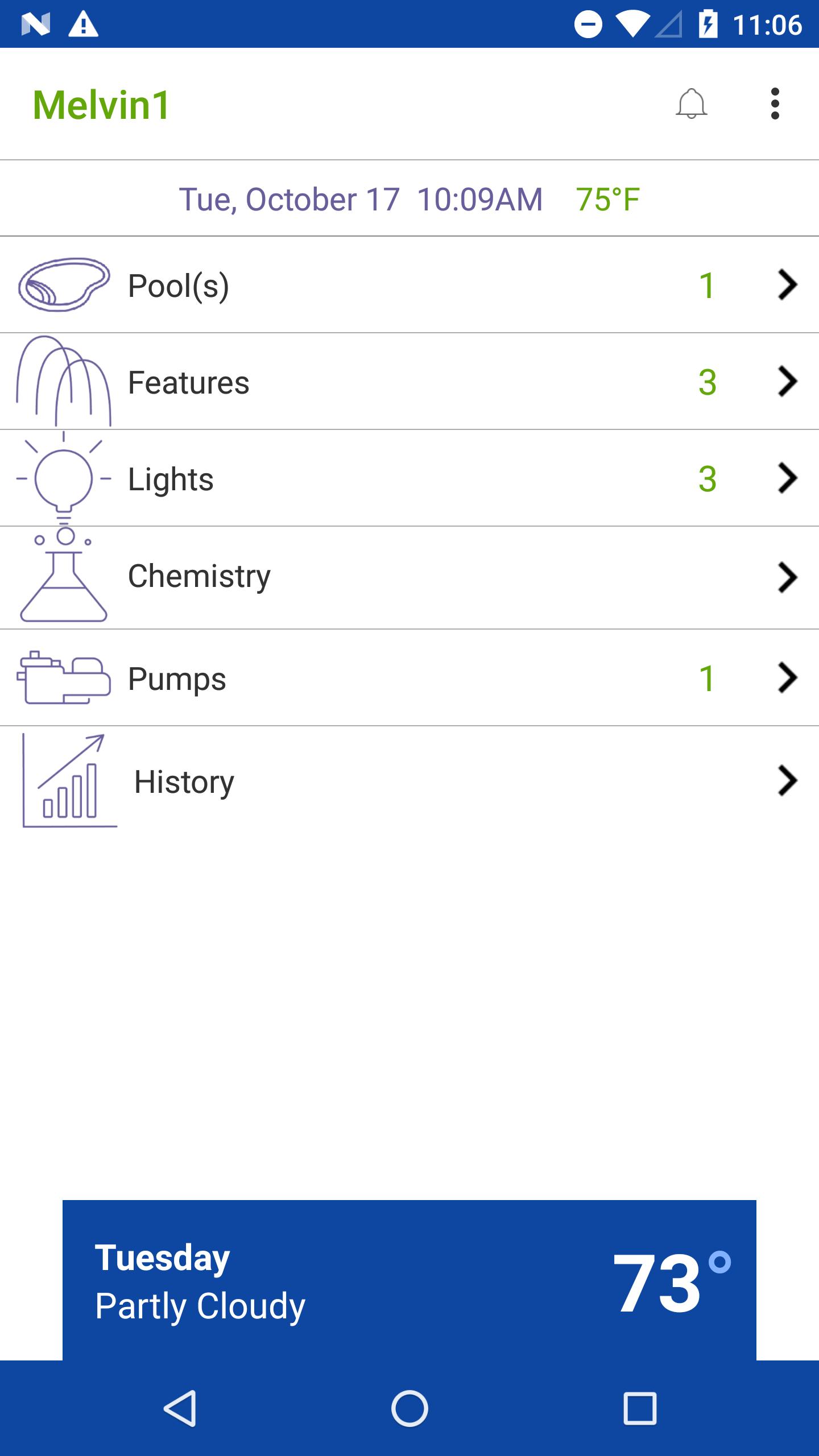Select the History menu entry
819x1456 pixels.
click(x=184, y=781)
